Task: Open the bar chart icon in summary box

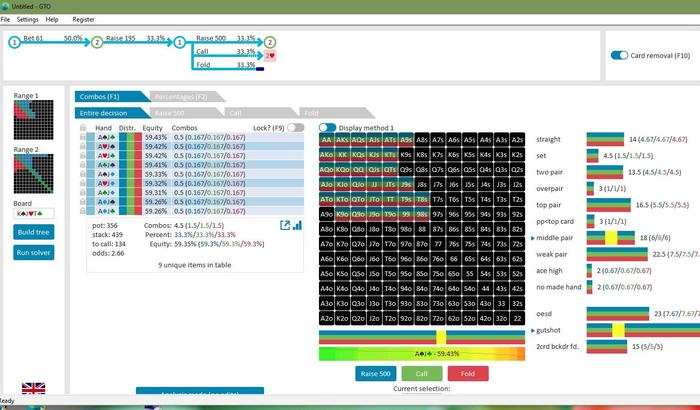Action: 297,225
